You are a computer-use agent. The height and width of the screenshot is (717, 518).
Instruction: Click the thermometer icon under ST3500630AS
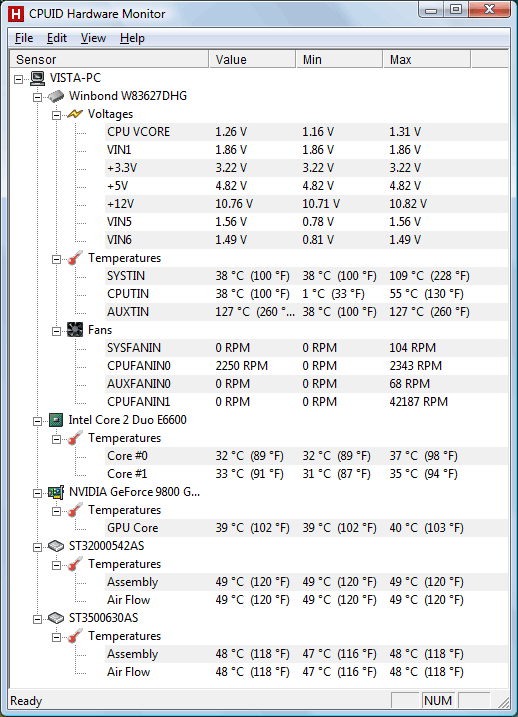[75, 636]
